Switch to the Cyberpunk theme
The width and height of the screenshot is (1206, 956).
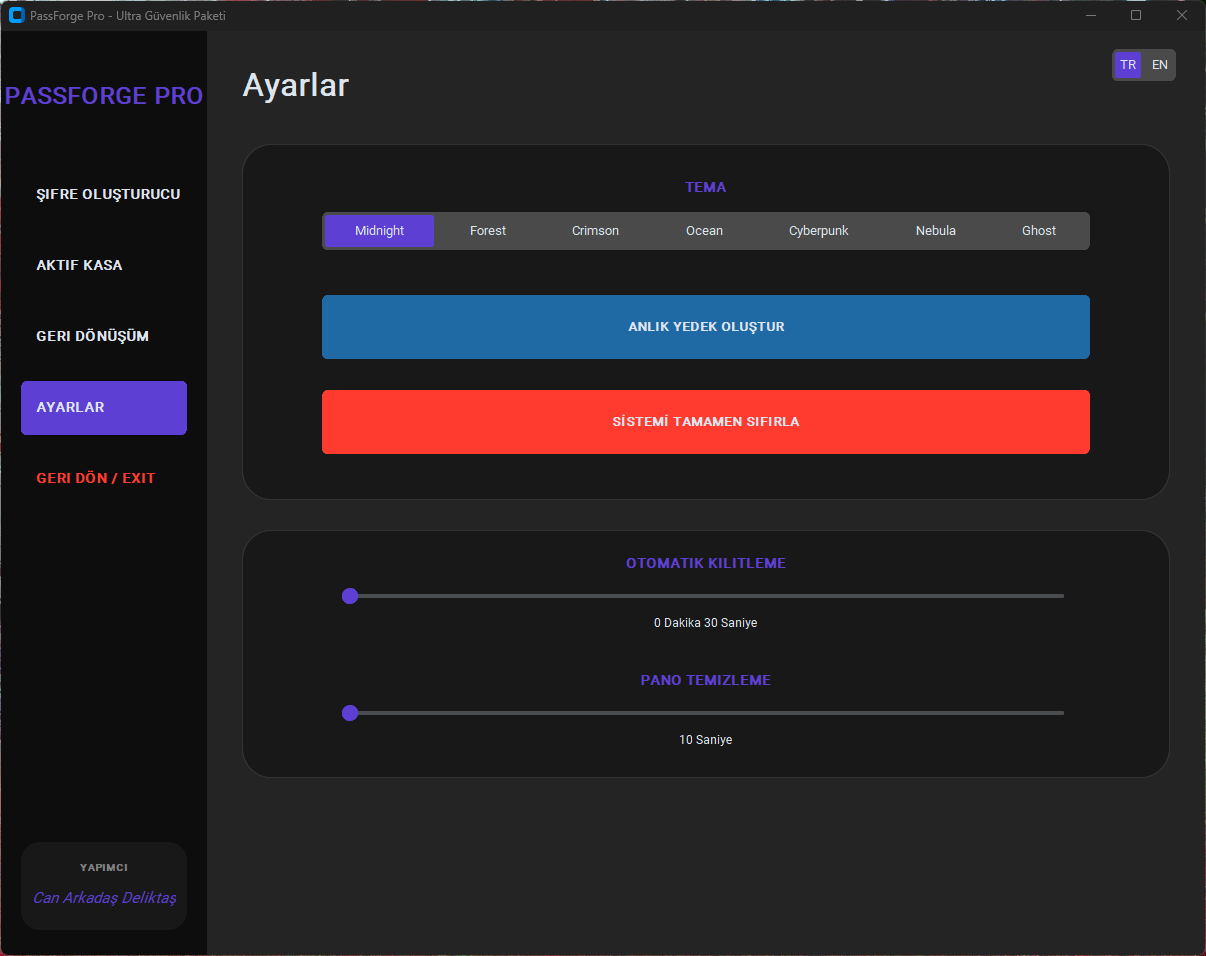pos(818,230)
